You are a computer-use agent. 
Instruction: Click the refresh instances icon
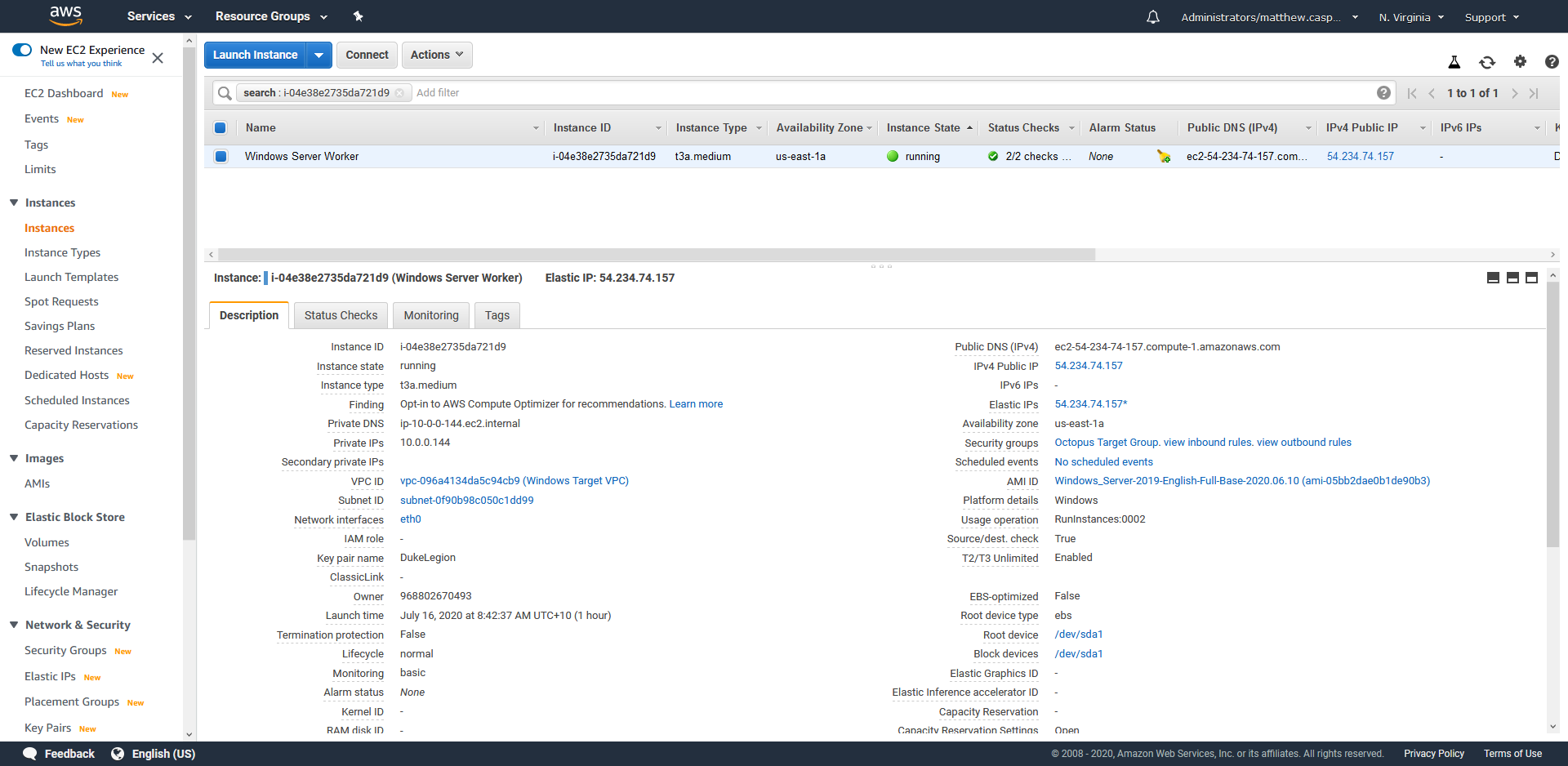[x=1486, y=62]
